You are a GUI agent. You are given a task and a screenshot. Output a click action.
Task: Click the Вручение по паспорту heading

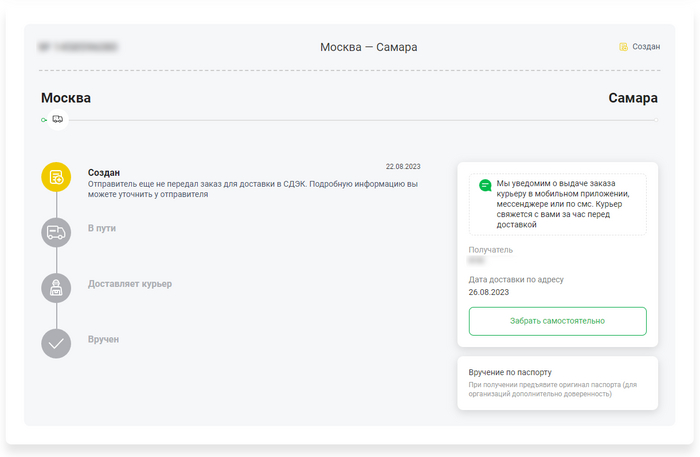[510, 372]
